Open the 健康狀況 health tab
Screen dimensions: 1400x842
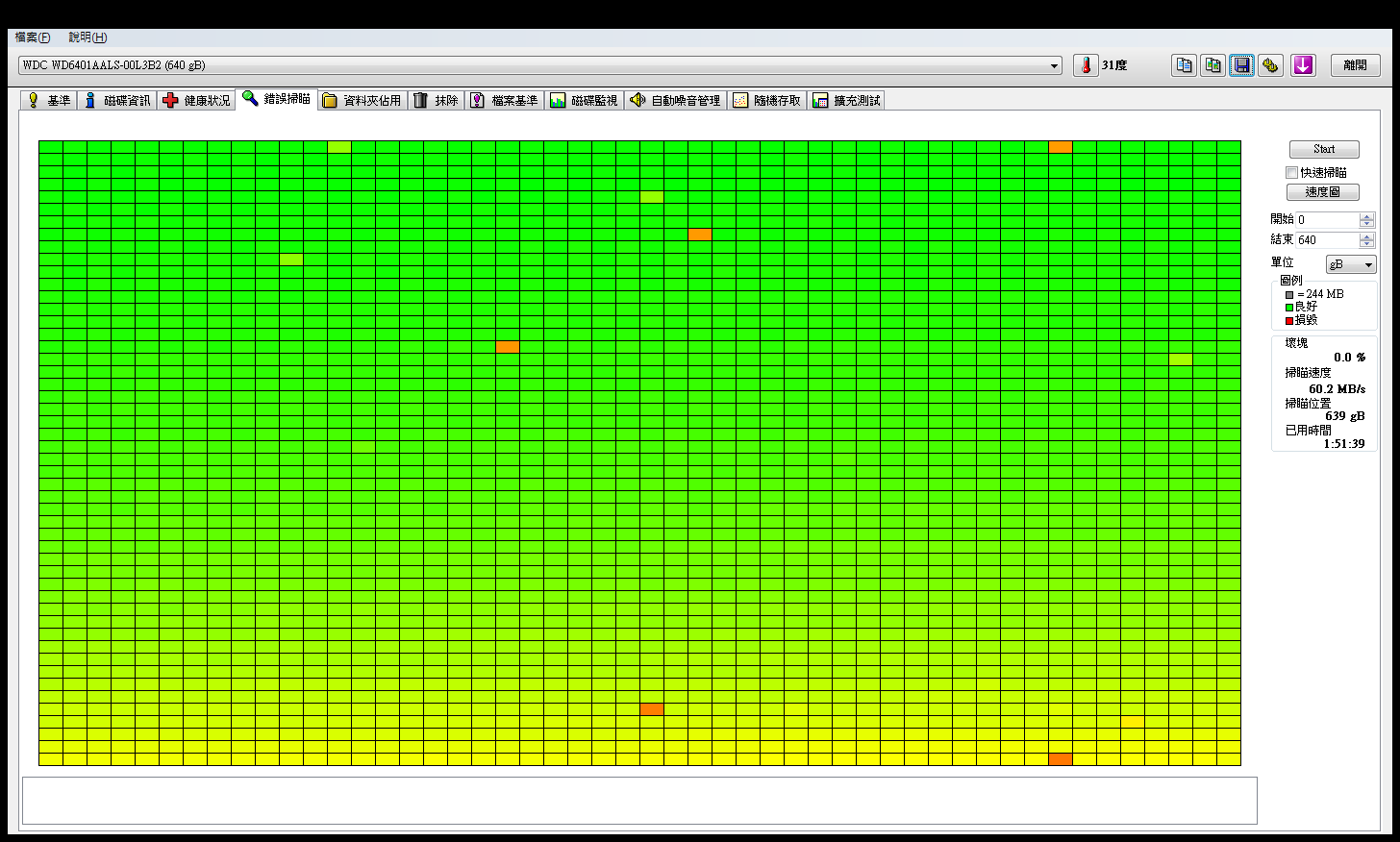pos(196,100)
